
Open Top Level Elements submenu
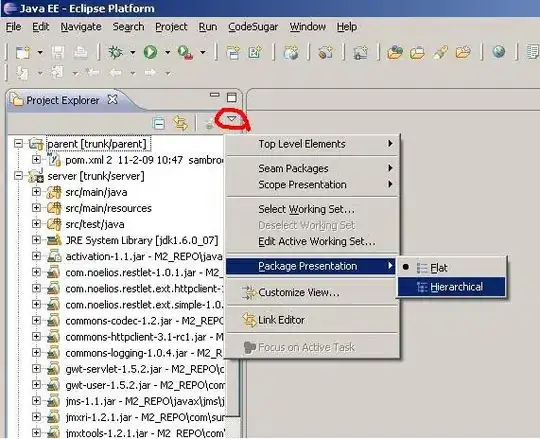point(312,144)
